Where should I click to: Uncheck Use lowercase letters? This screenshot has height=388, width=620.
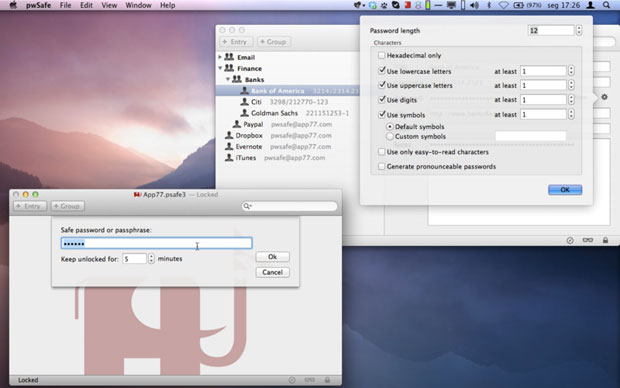pyautogui.click(x=382, y=71)
